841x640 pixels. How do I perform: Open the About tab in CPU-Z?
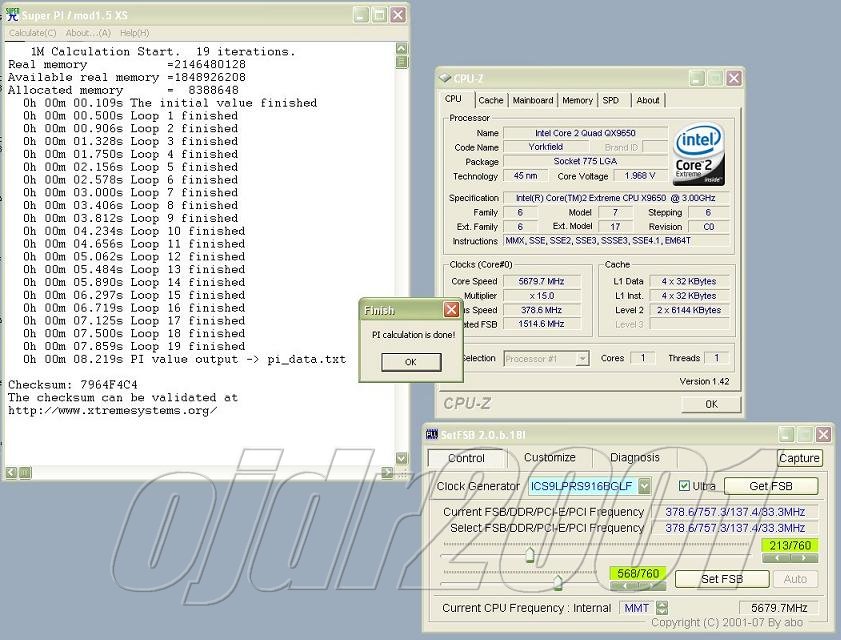click(648, 100)
